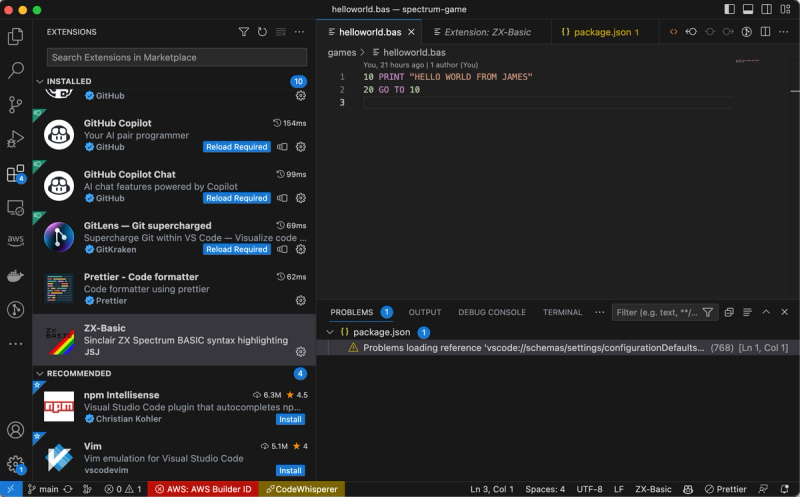Image resolution: width=800 pixels, height=497 pixels.
Task: Click the Prettier status bar item
Action: pyautogui.click(x=725, y=489)
